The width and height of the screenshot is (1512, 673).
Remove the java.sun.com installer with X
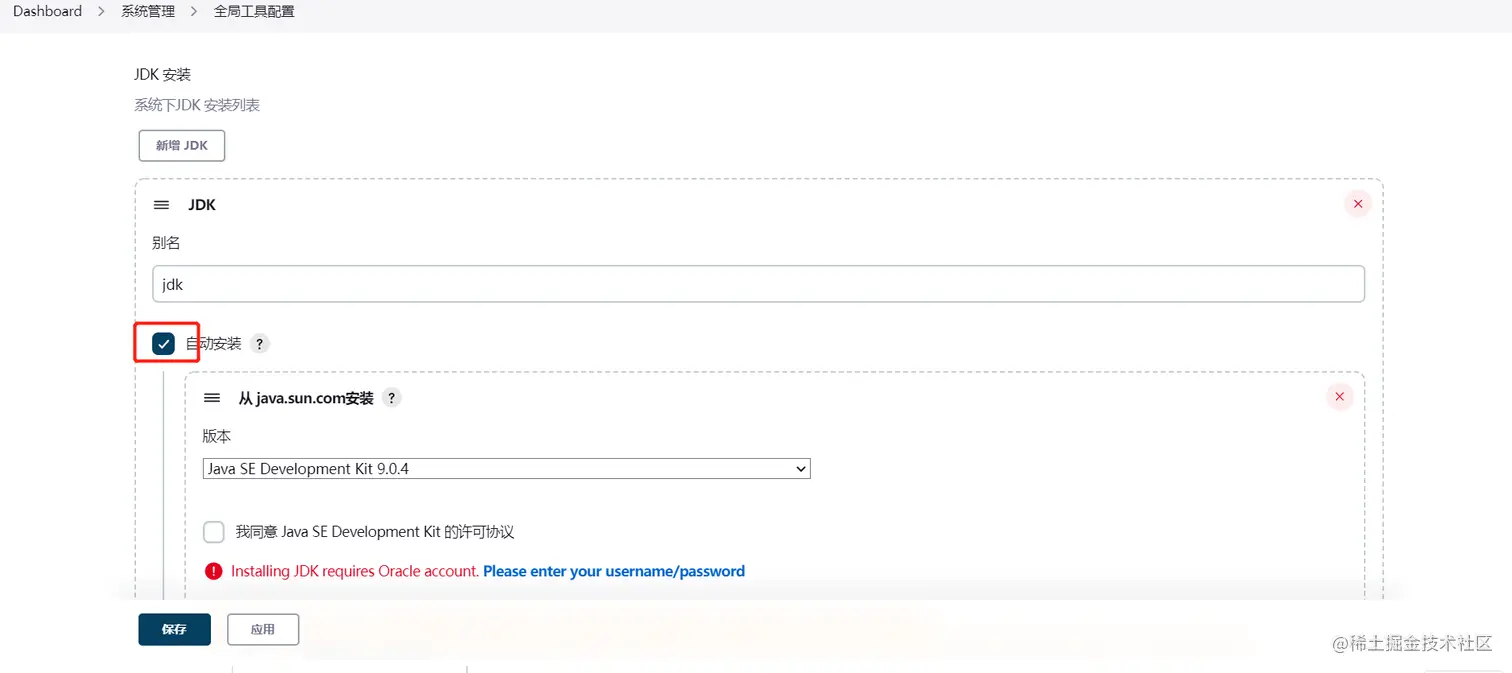[1339, 397]
